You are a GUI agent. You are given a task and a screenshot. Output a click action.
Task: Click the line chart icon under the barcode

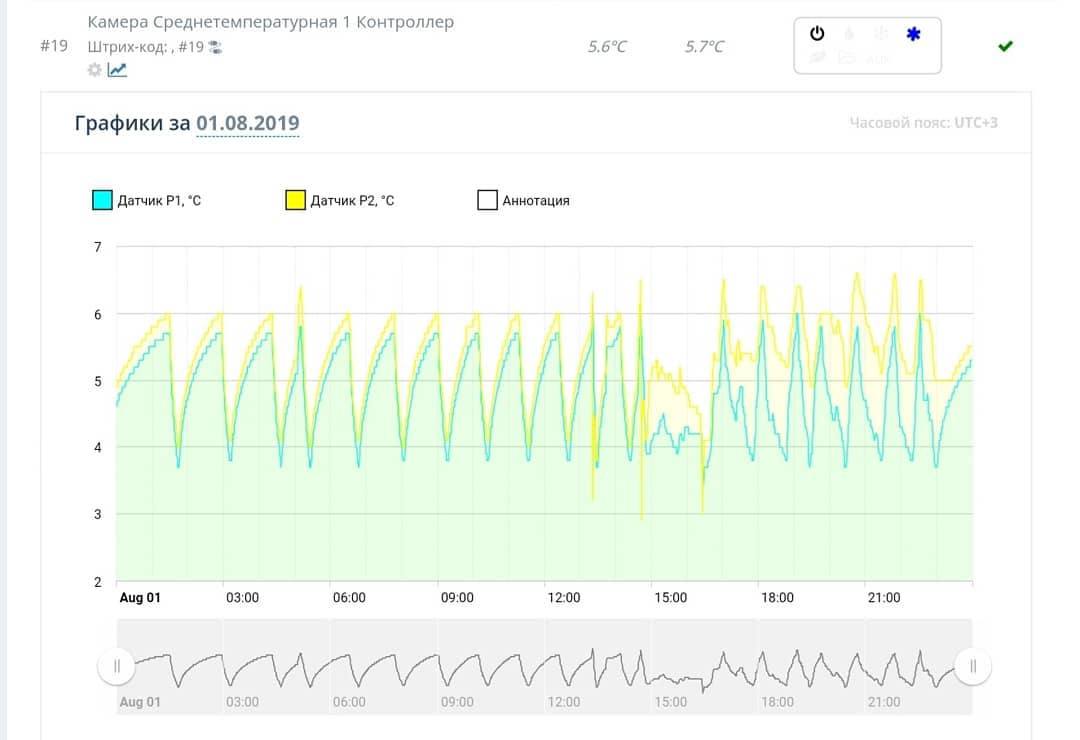click(x=117, y=70)
